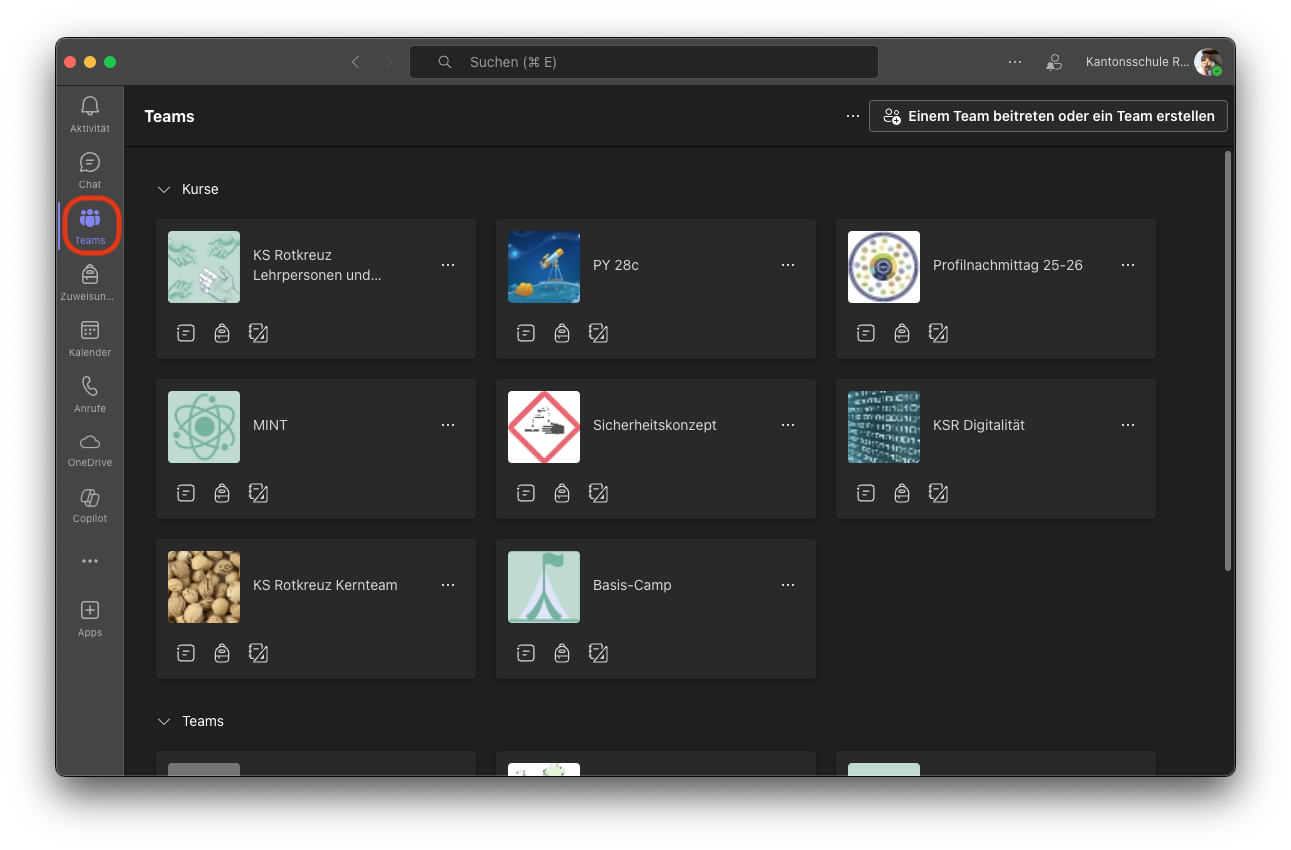Open the Apps store icon
Image resolution: width=1291 pixels, height=850 pixels.
point(90,618)
